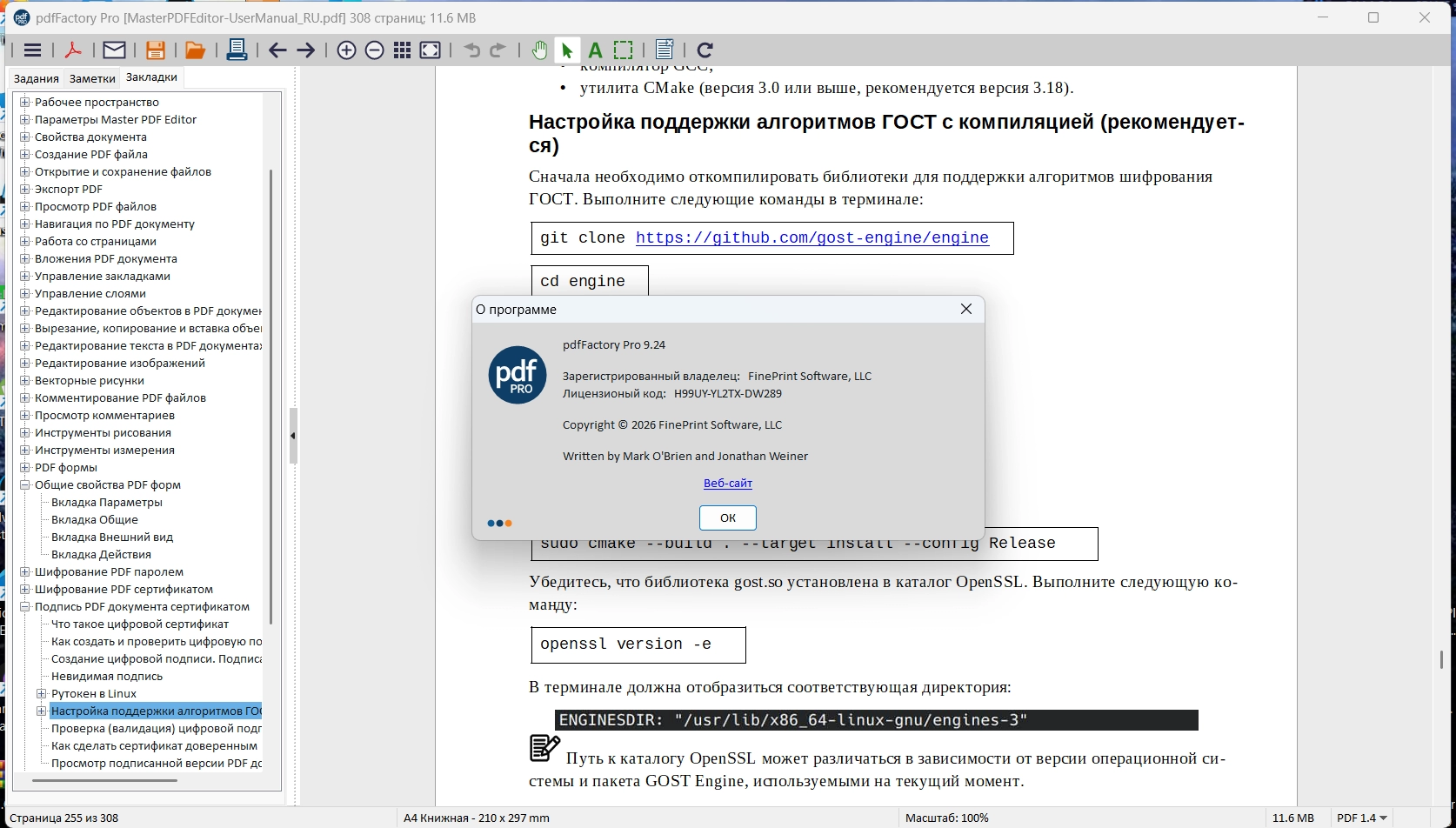Screen dimensions: 1456x828
Task: Select the Вкладка Общие bookmark
Action: [95, 520]
